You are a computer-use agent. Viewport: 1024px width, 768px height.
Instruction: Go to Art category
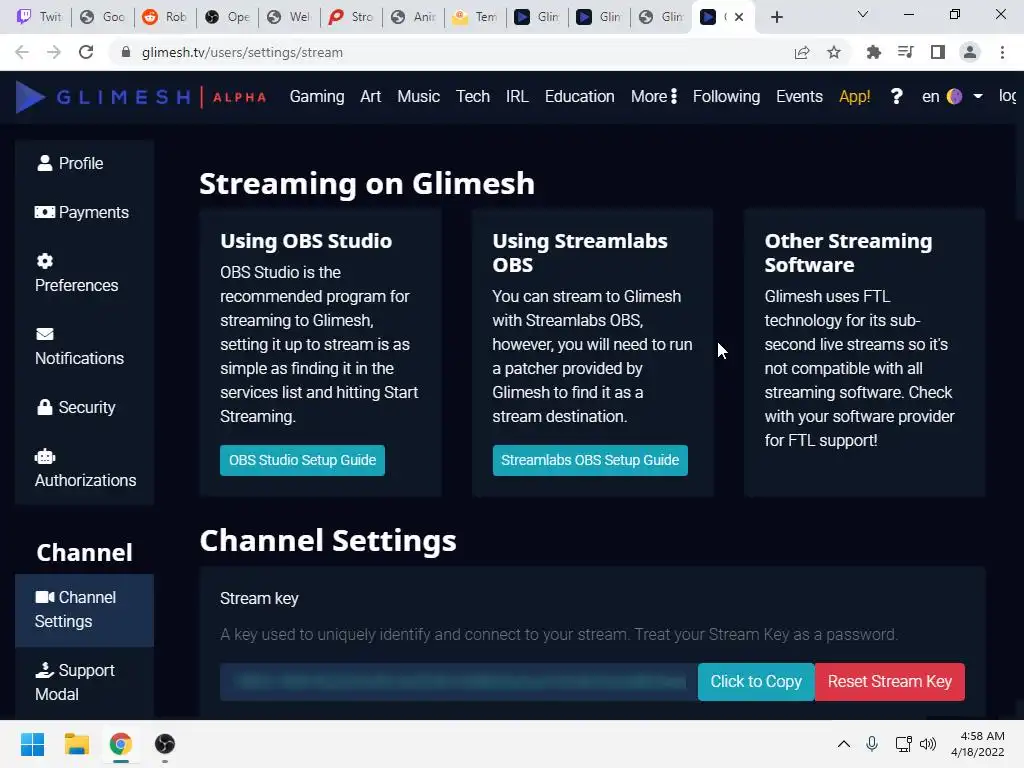point(370,97)
